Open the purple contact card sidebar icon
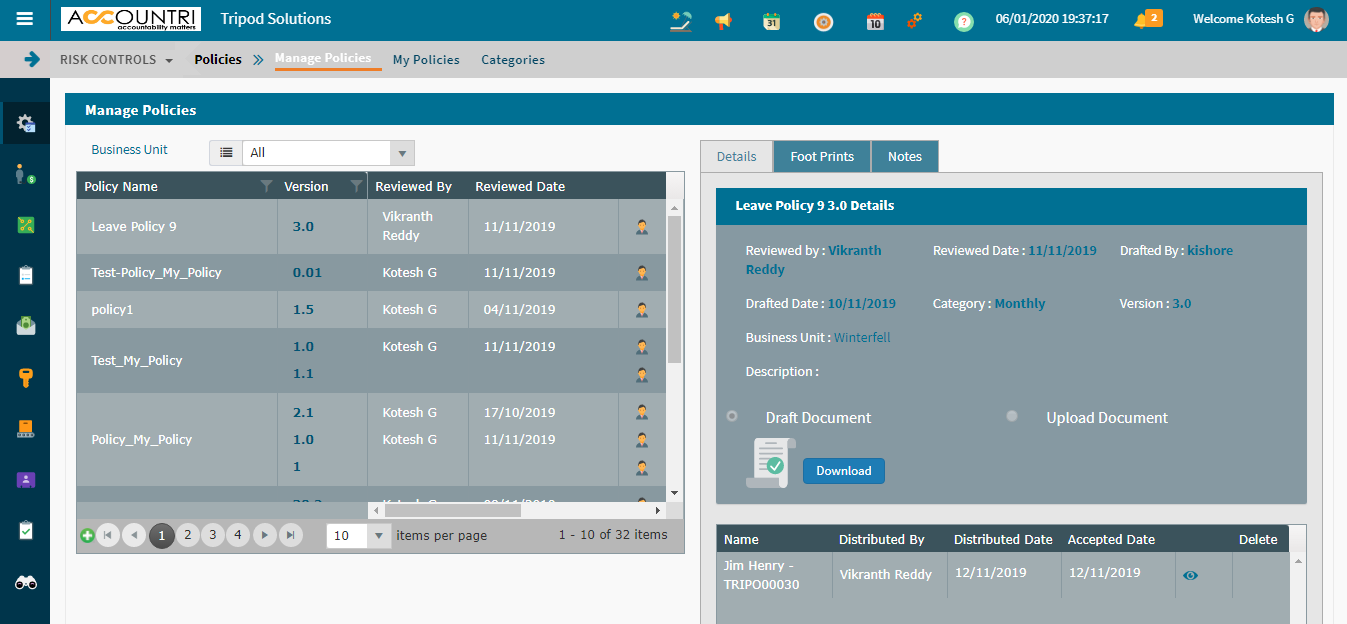Viewport: 1347px width, 624px height. click(x=26, y=480)
